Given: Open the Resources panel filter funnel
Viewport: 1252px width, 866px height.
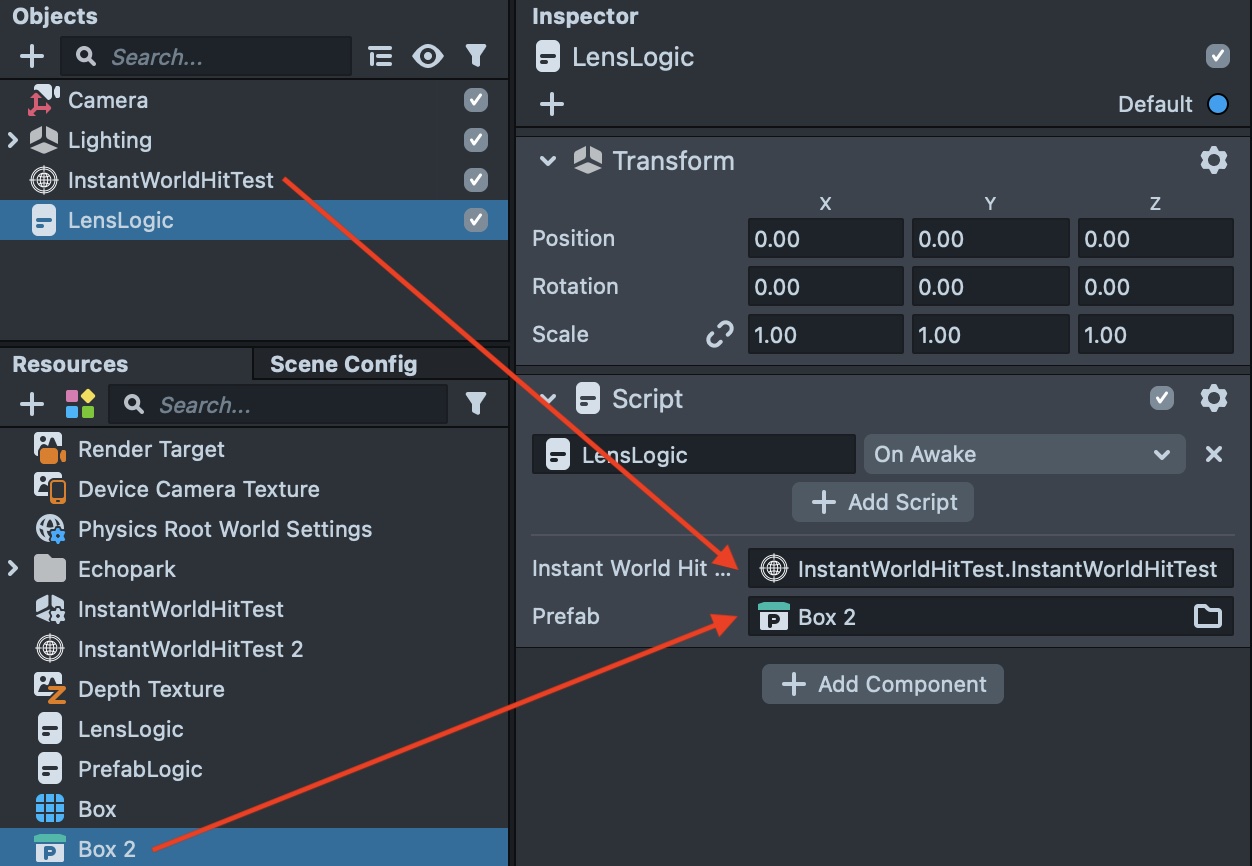Looking at the screenshot, I should click(476, 403).
